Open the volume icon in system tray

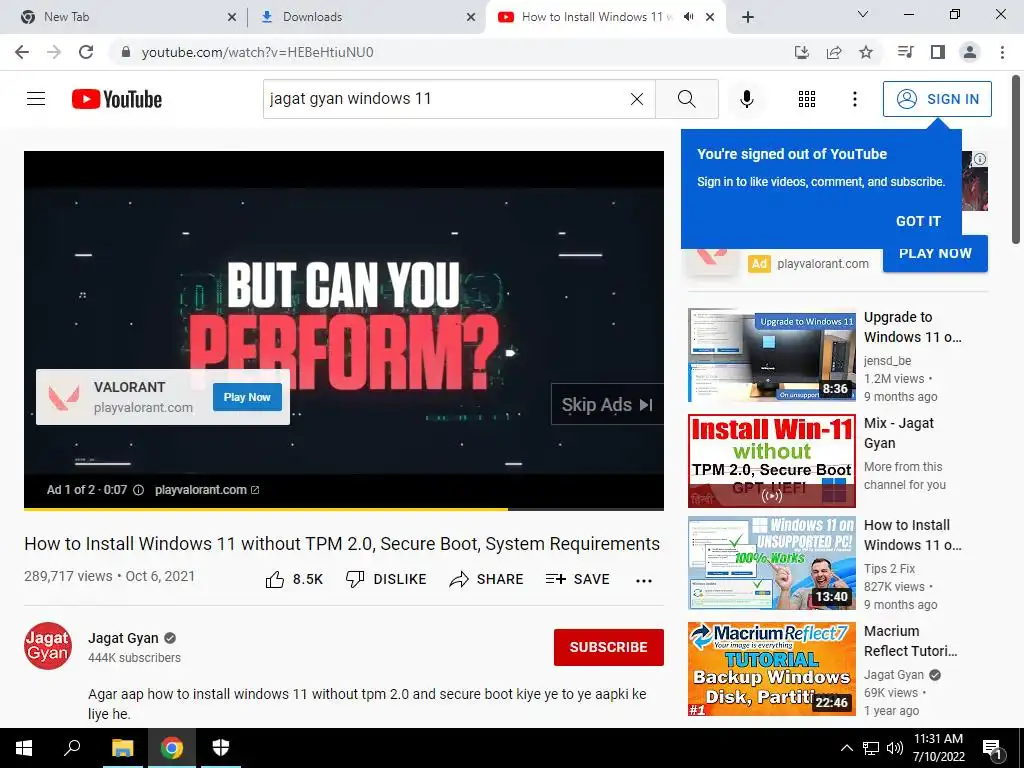point(895,748)
